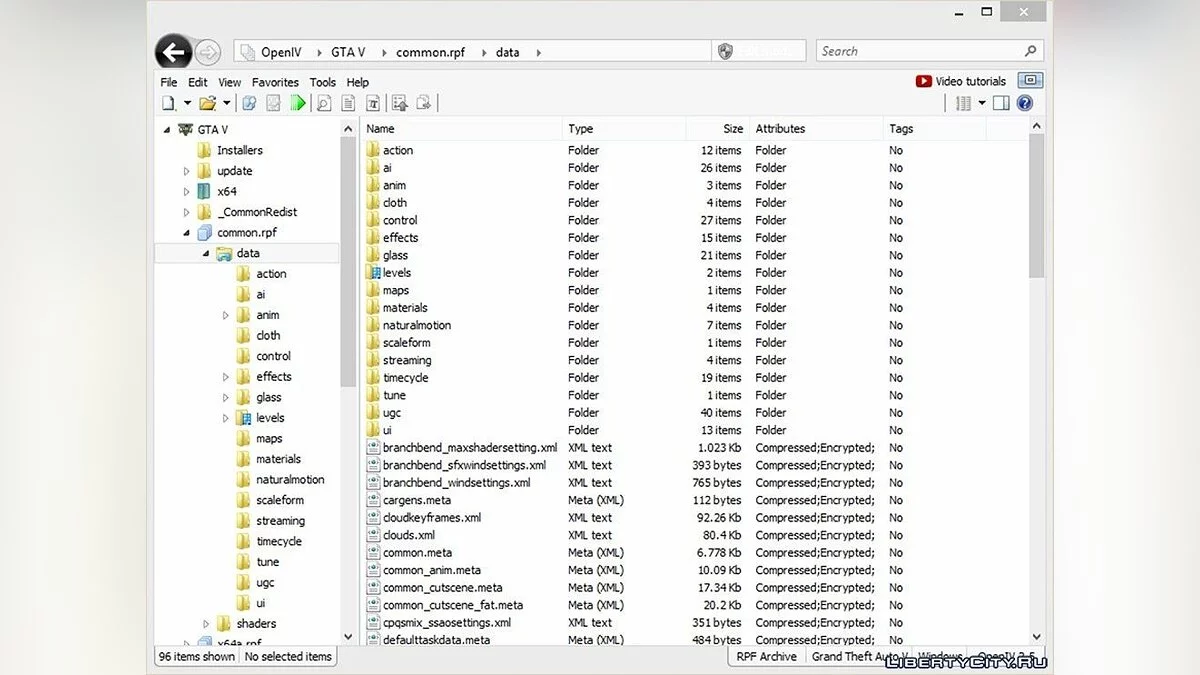Click the Search input field
1200x675 pixels.
tap(920, 51)
